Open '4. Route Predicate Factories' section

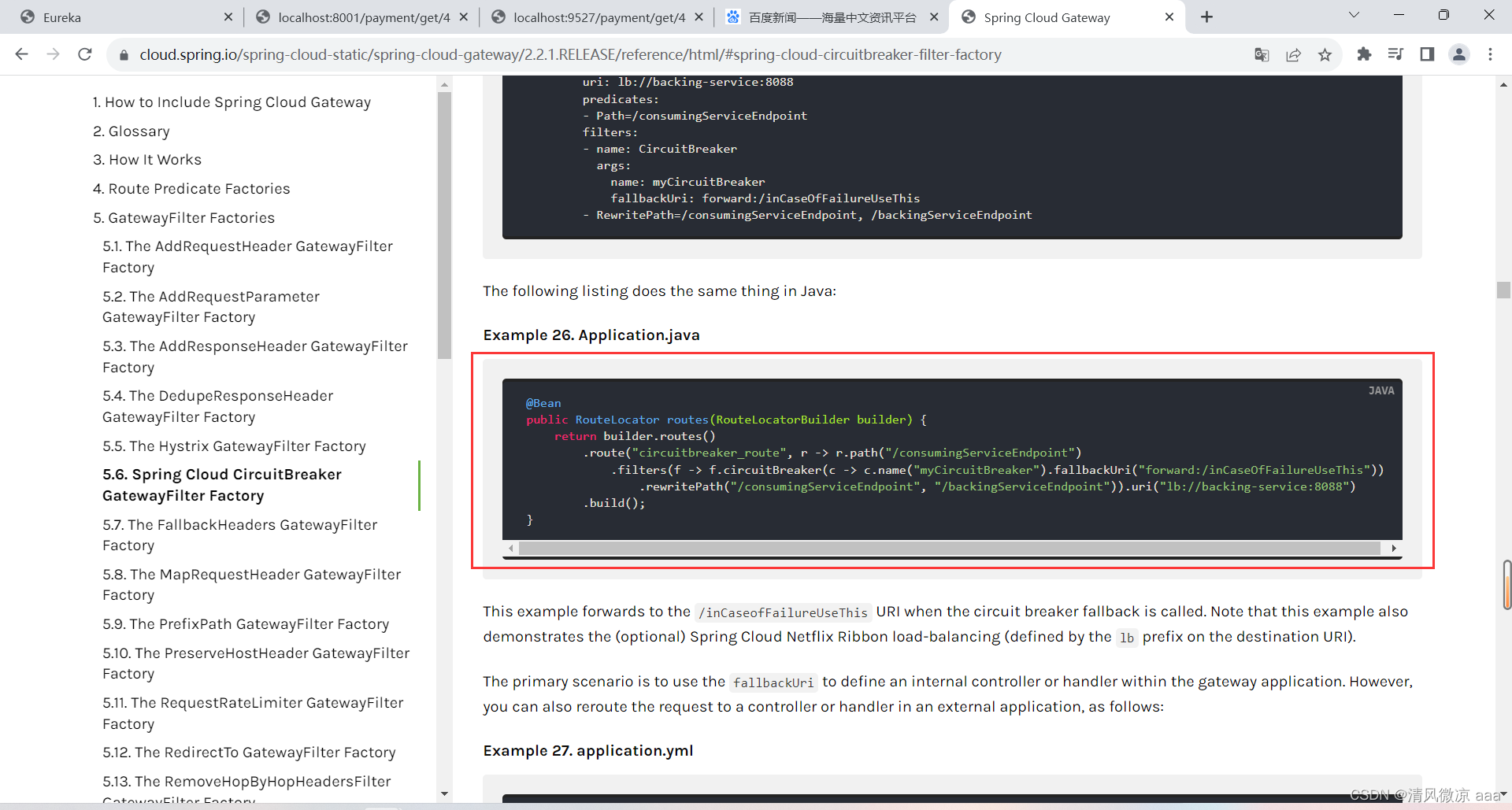pyautogui.click(x=191, y=189)
